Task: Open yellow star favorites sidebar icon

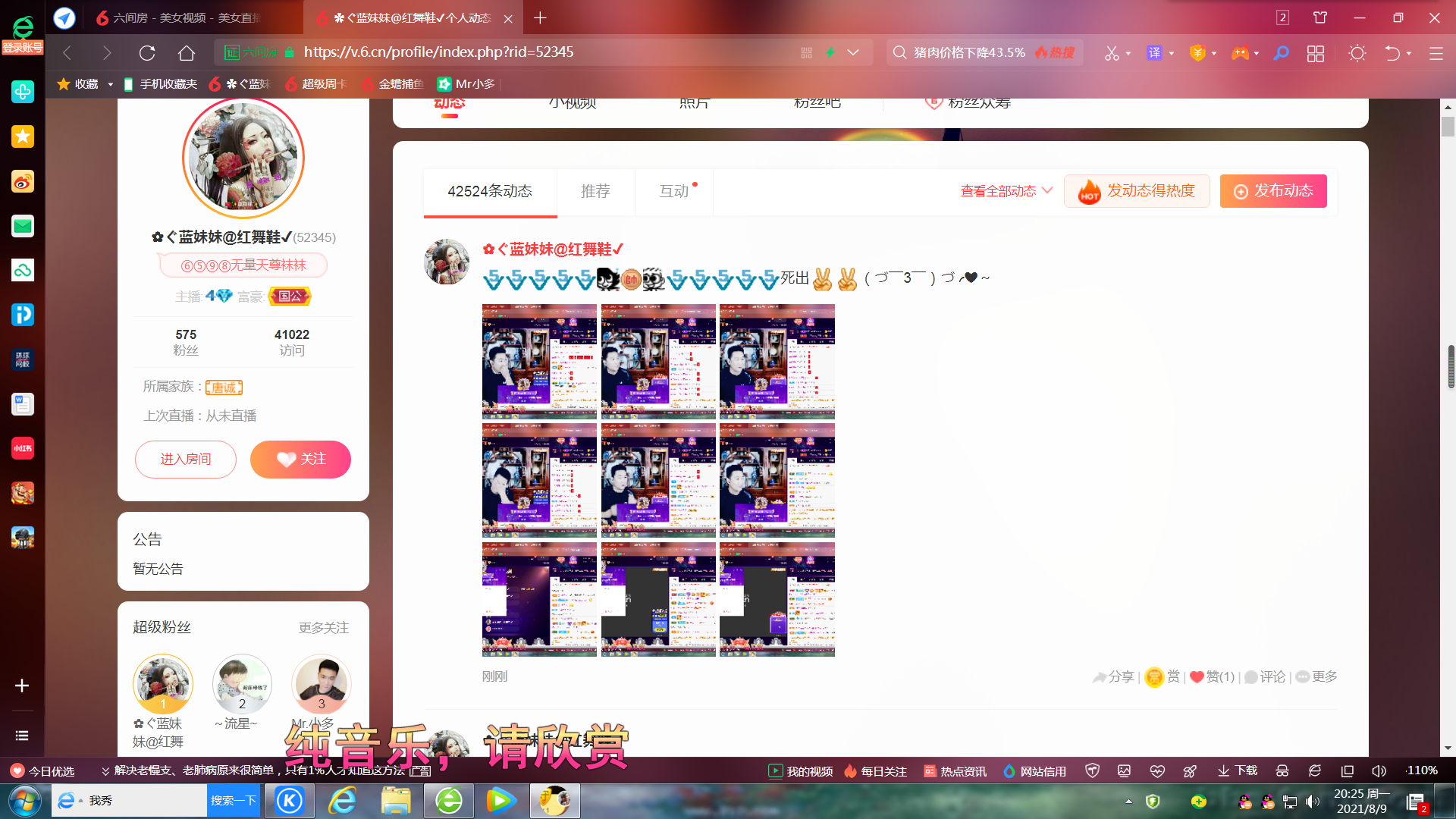Action: tap(23, 136)
